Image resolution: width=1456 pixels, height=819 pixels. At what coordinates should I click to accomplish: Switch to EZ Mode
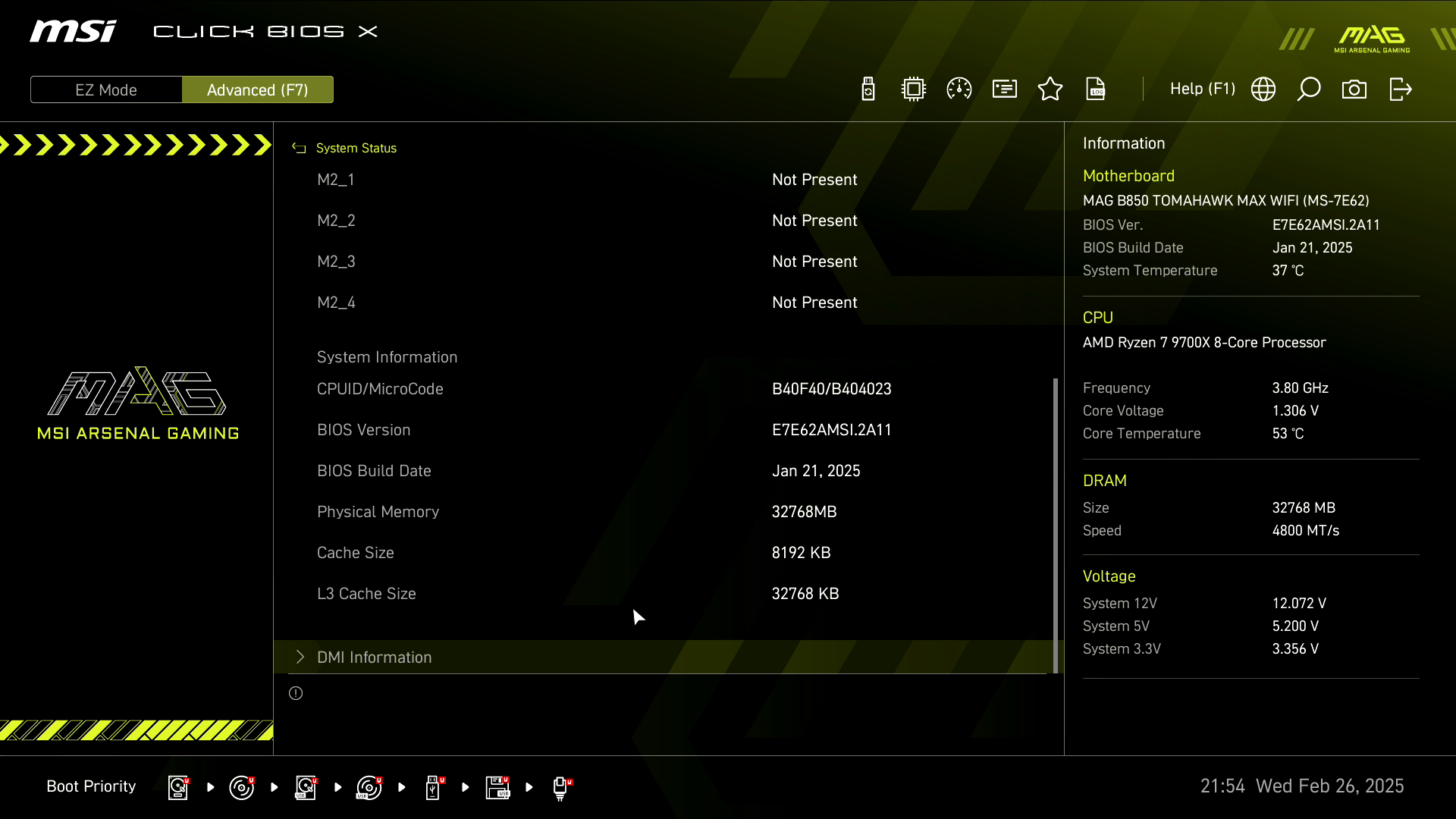pos(106,89)
